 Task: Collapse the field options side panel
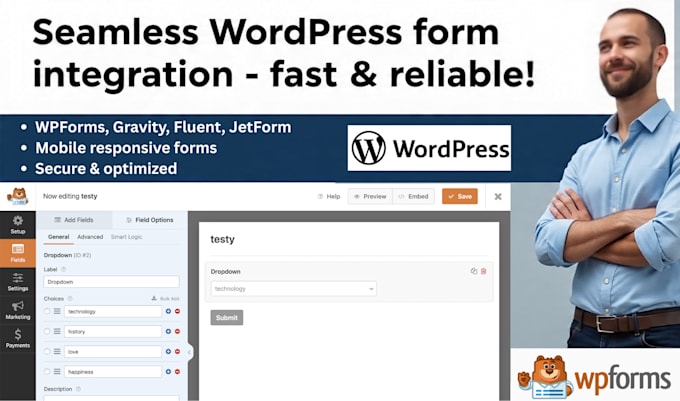190,352
